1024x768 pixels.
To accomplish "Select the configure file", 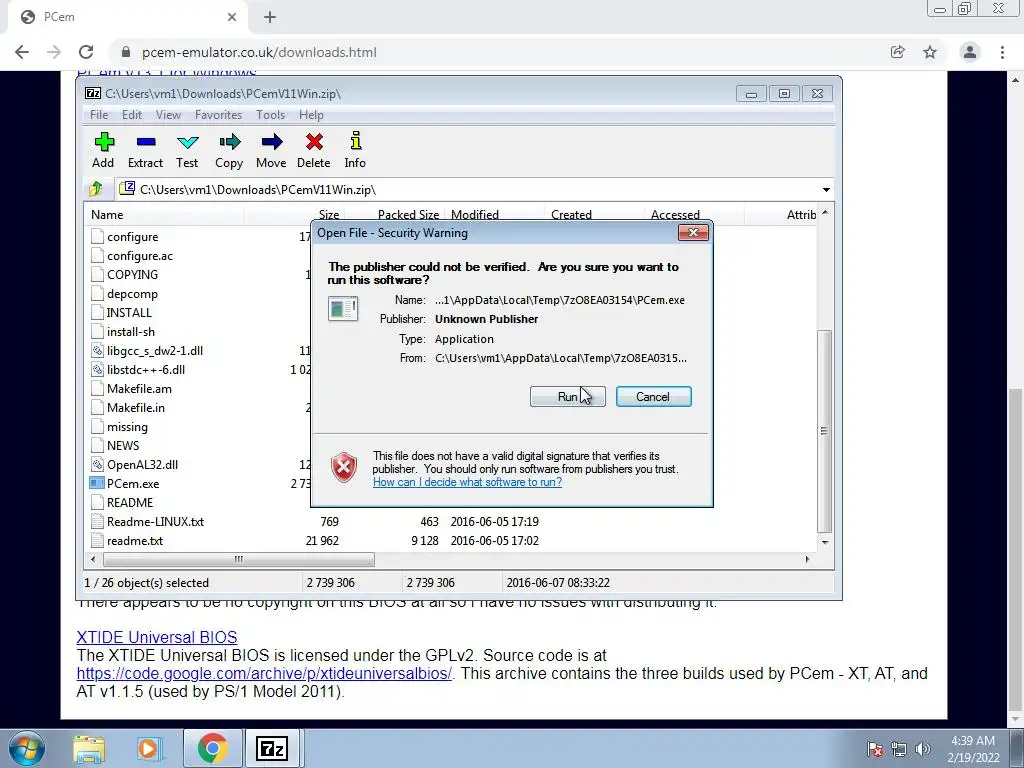I will click(133, 236).
